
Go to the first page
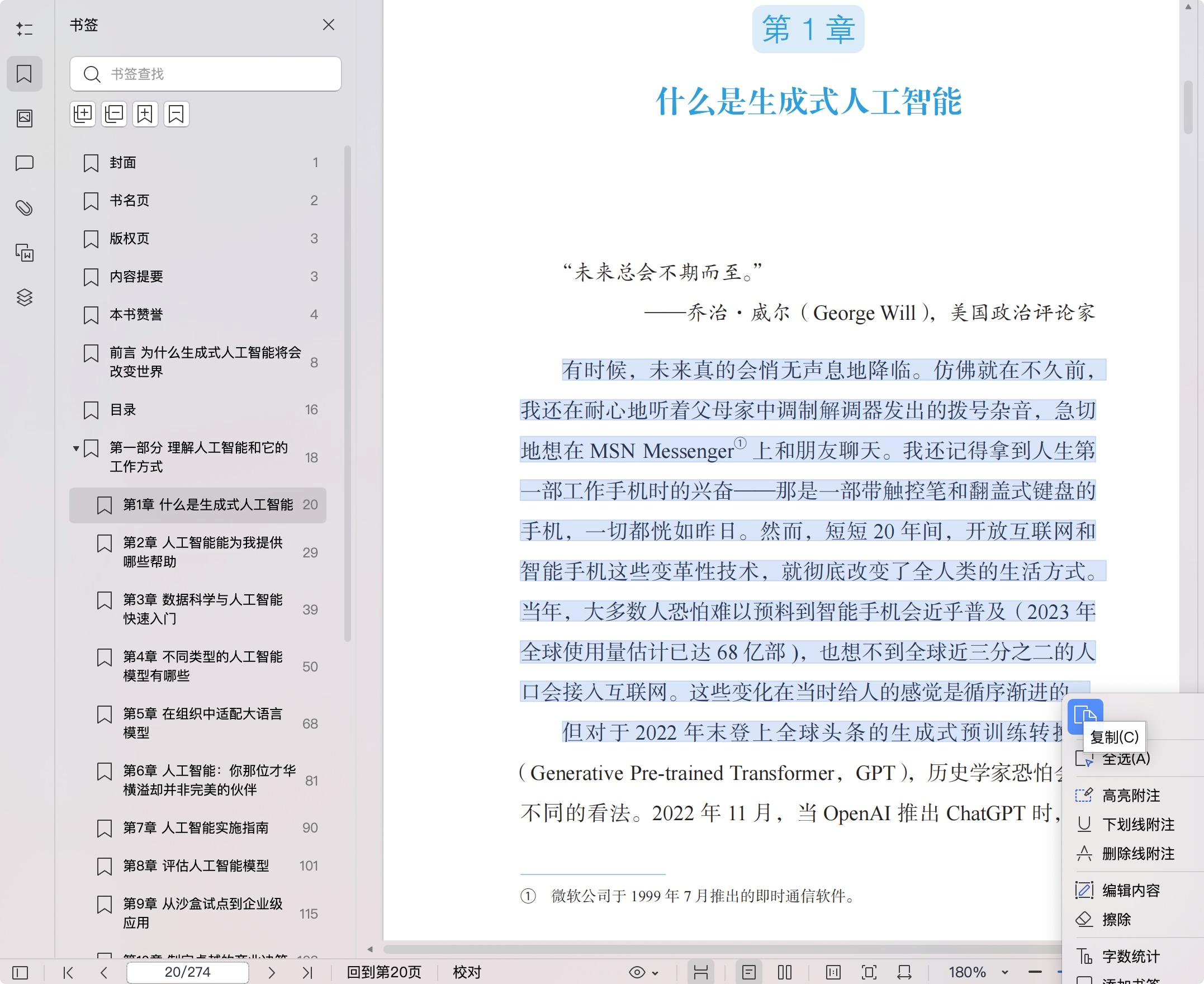coord(68,973)
